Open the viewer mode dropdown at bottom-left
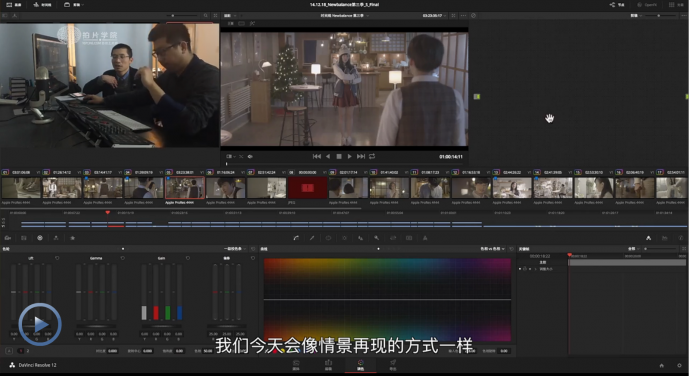Screen dimensions: 690x376 tap(231, 156)
